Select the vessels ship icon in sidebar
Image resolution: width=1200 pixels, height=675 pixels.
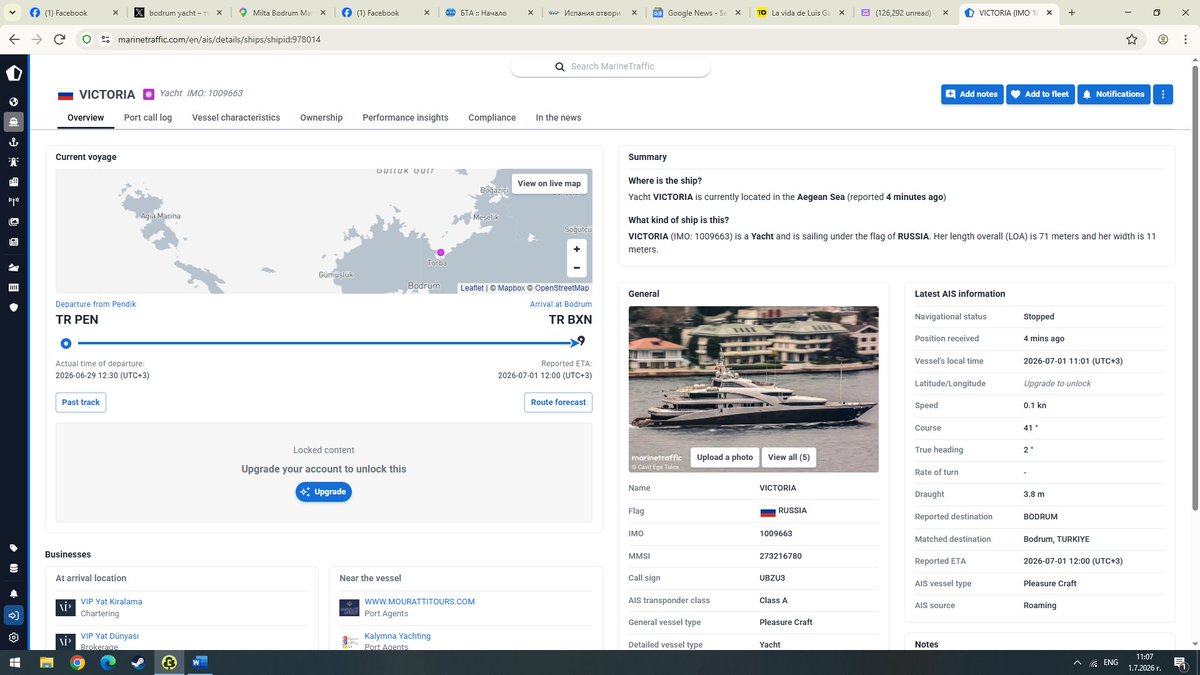(14, 121)
